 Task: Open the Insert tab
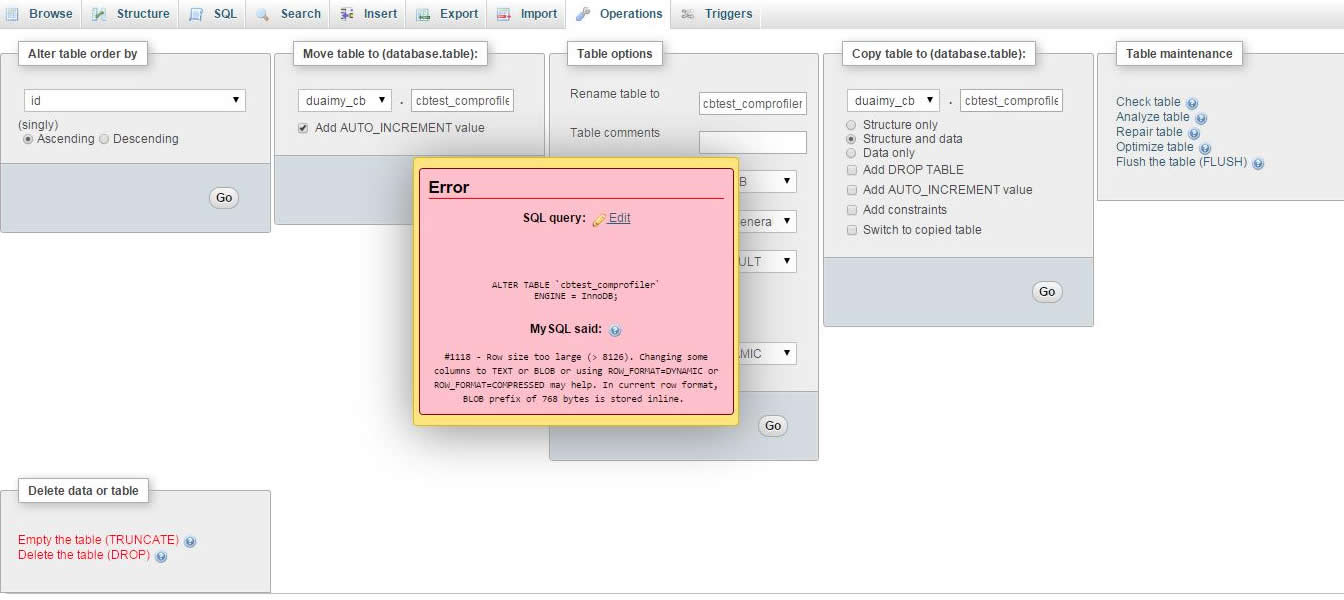369,14
